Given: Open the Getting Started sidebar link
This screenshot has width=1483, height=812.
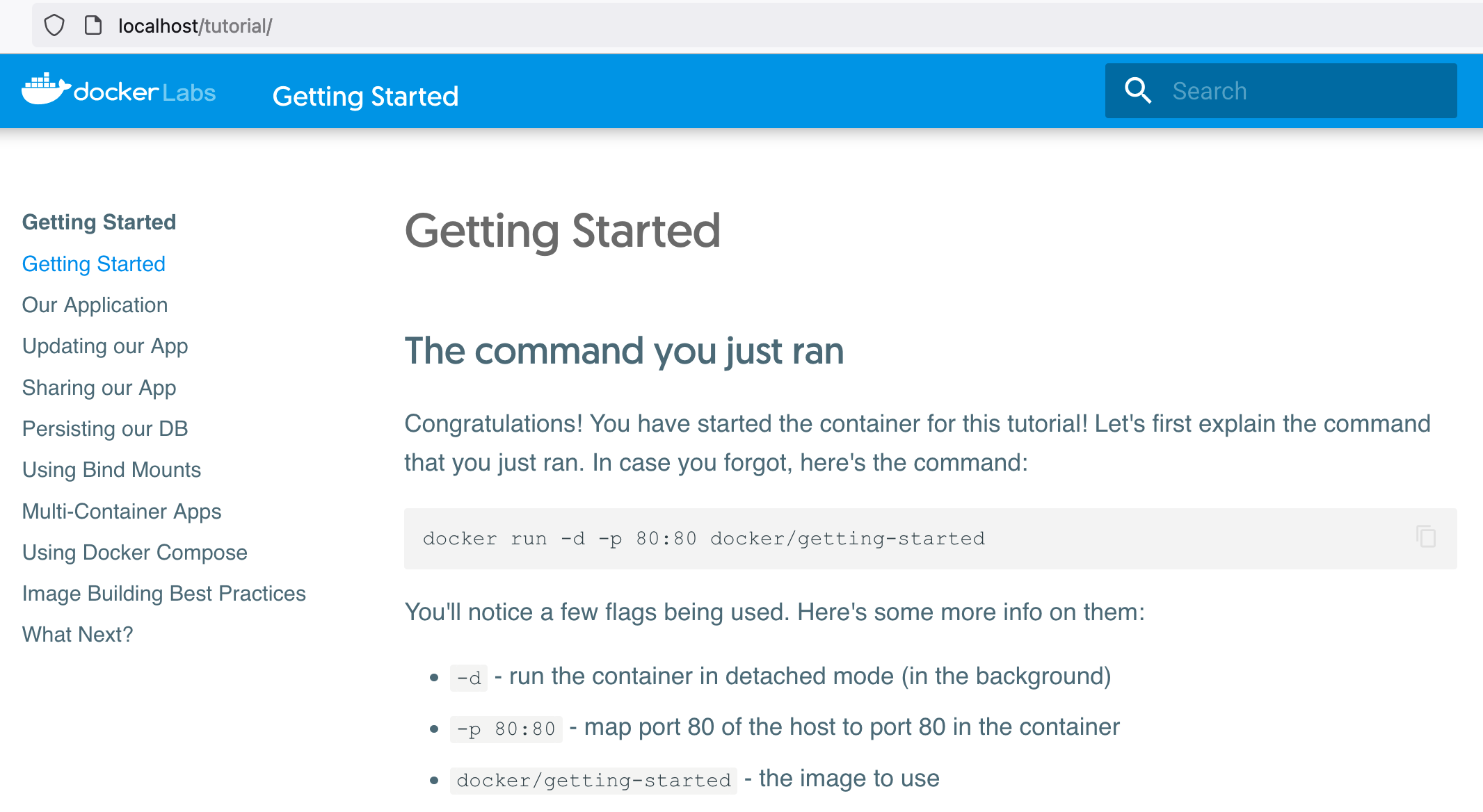Looking at the screenshot, I should coord(94,264).
